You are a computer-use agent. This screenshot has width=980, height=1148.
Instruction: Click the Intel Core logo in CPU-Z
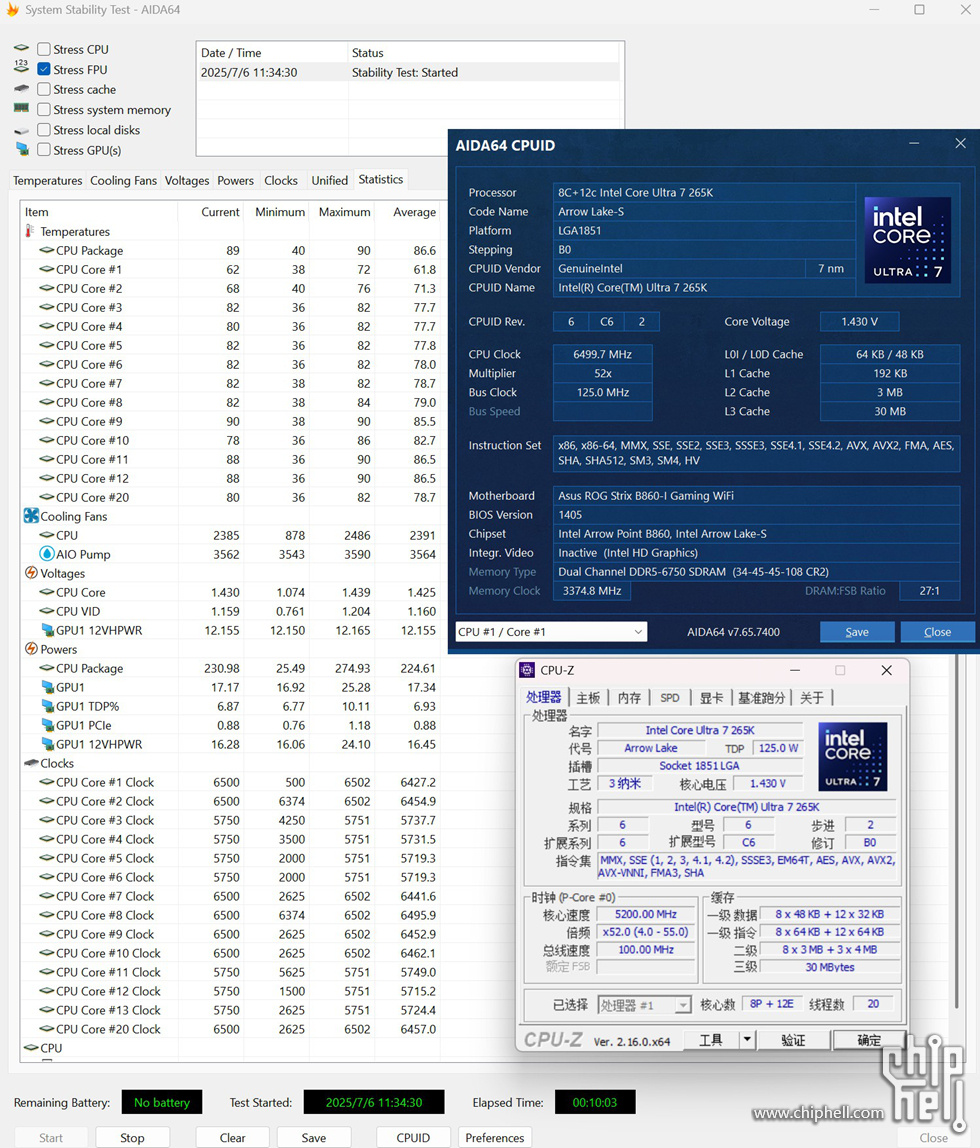click(x=853, y=756)
